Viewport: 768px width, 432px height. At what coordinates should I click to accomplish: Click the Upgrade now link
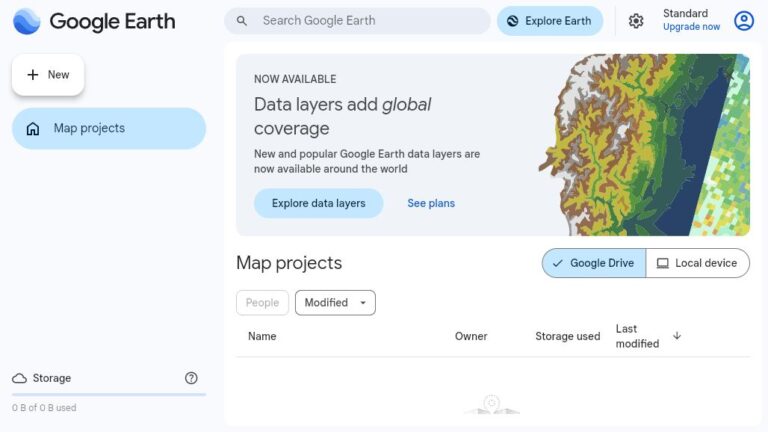coord(691,27)
